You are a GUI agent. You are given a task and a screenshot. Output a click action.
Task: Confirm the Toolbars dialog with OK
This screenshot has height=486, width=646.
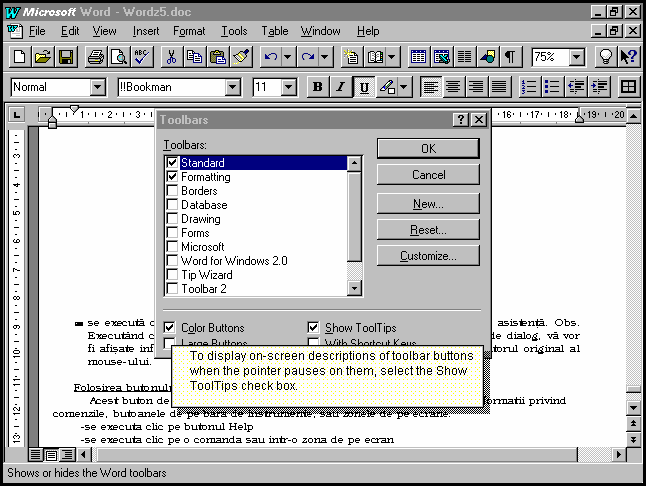click(428, 148)
